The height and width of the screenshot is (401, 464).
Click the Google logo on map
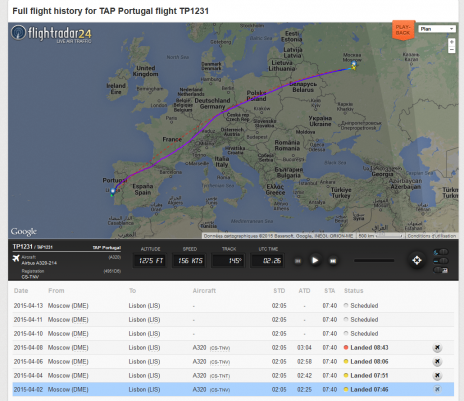click(23, 231)
